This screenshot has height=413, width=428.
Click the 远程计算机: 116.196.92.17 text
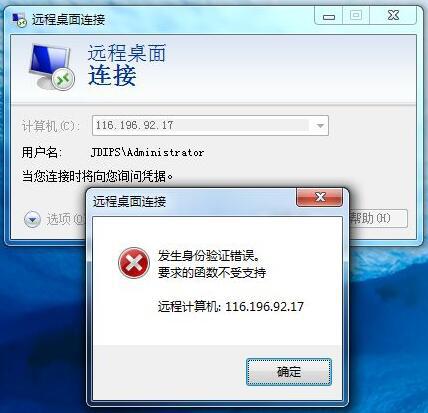tap(231, 306)
